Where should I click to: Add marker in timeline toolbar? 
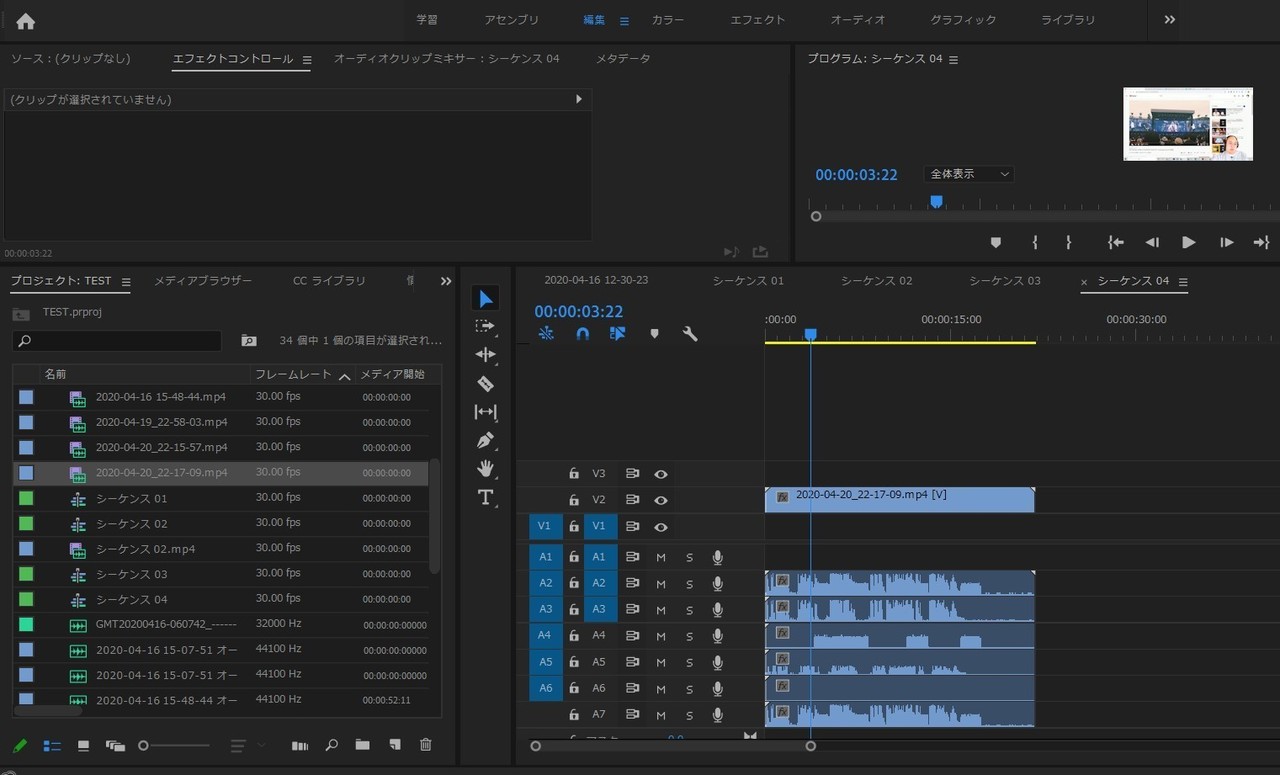[654, 334]
